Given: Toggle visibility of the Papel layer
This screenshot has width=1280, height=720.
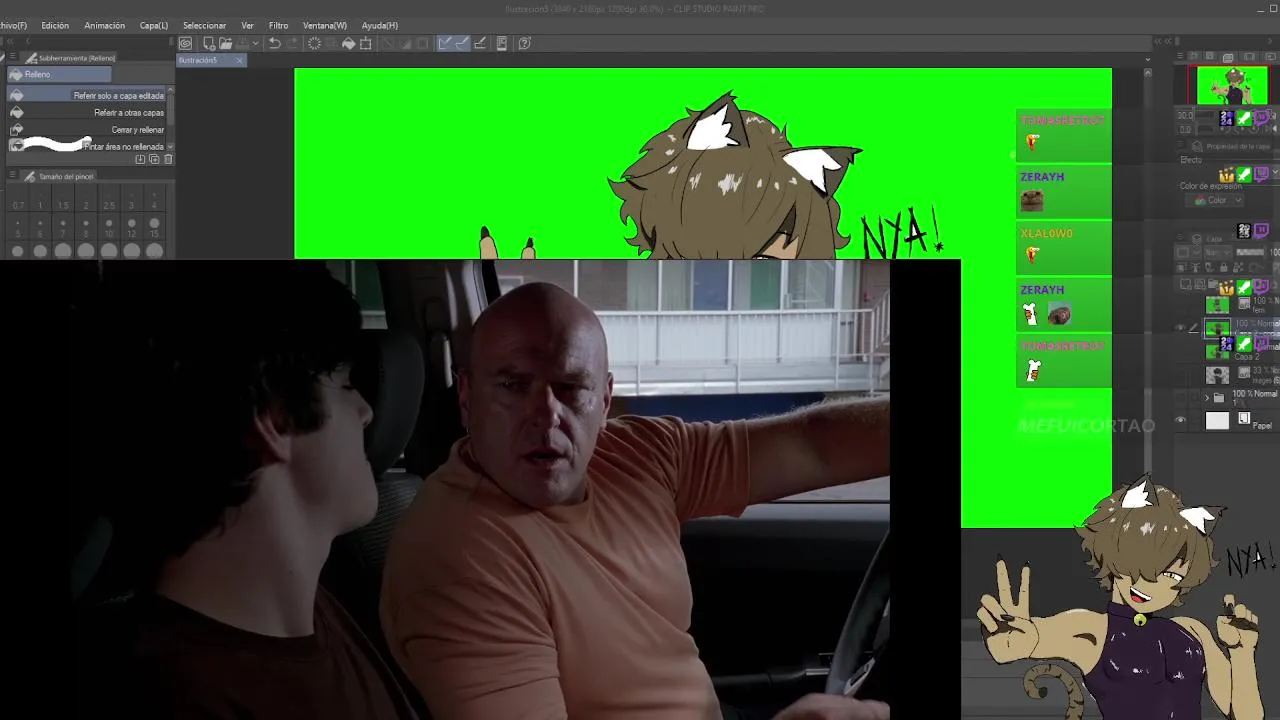Looking at the screenshot, I should [1180, 421].
